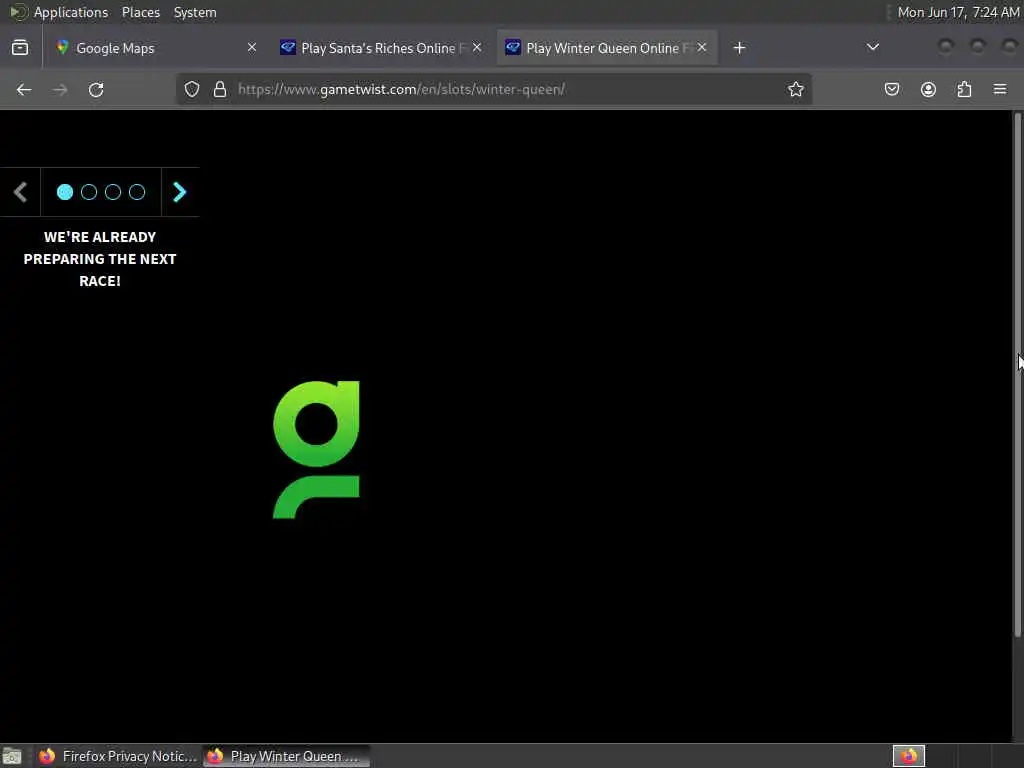Image resolution: width=1024 pixels, height=768 pixels.
Task: Show next carousel slide arrow
Action: [180, 192]
